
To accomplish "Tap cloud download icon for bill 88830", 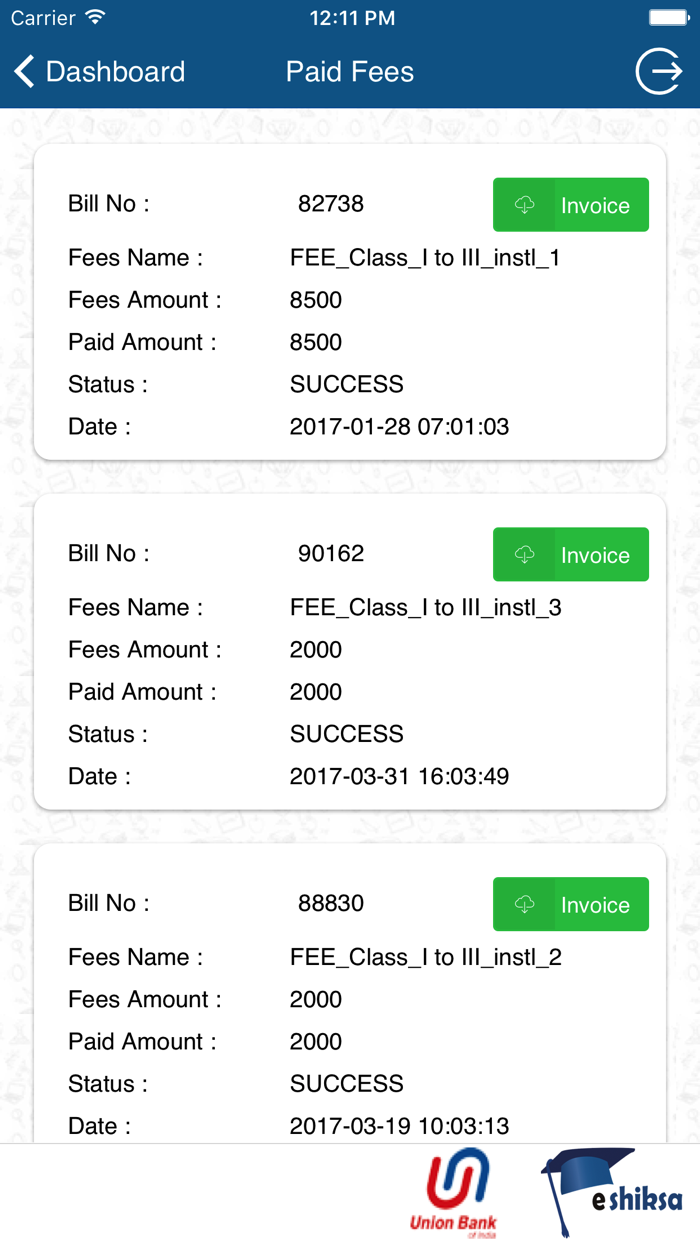I will pyautogui.click(x=524, y=905).
